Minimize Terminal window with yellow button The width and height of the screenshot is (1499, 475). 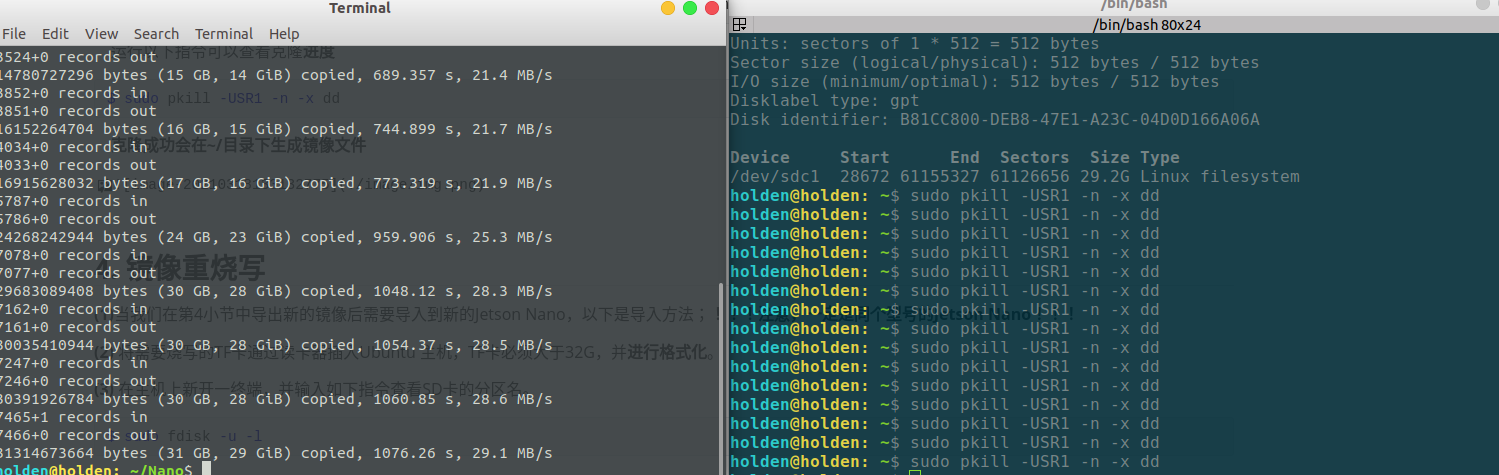[x=668, y=8]
